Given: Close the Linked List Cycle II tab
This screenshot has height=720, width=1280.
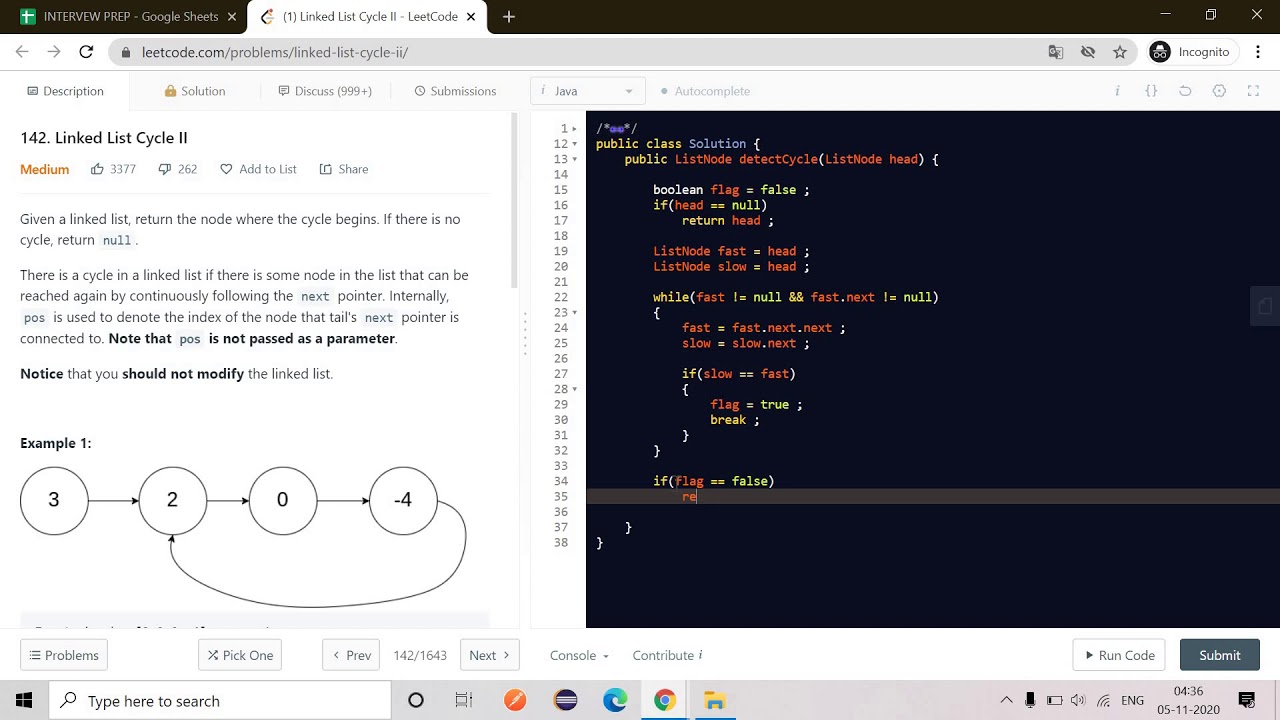Looking at the screenshot, I should [x=471, y=16].
